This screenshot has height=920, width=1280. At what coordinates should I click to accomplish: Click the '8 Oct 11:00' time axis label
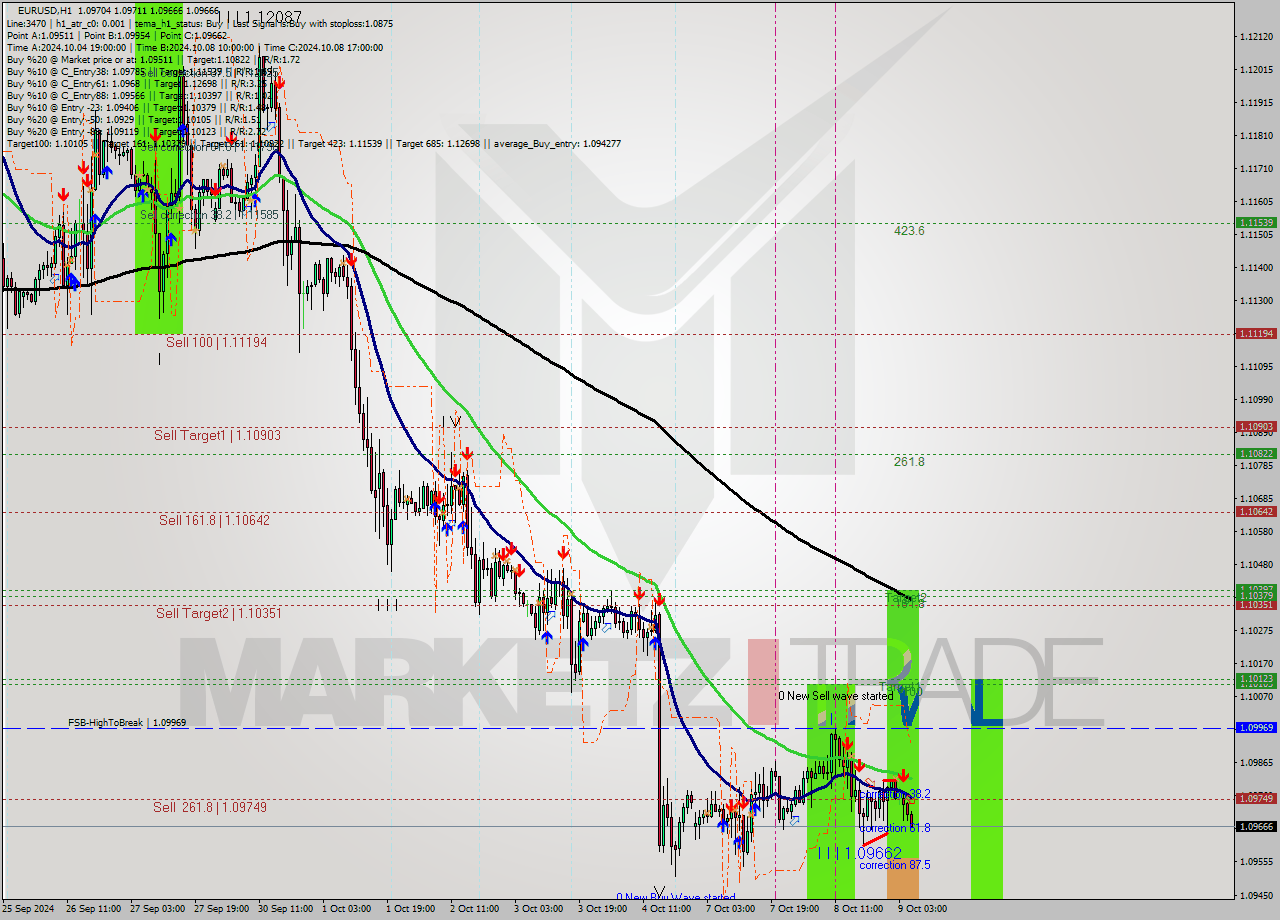(x=858, y=909)
